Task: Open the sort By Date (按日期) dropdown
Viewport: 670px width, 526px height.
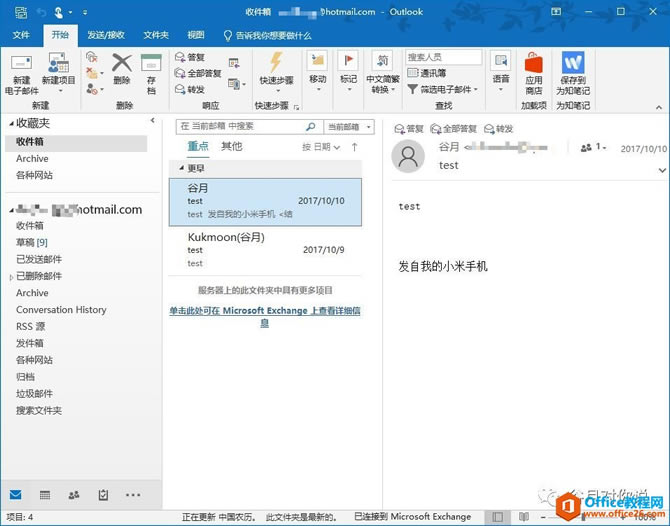Action: click(321, 147)
